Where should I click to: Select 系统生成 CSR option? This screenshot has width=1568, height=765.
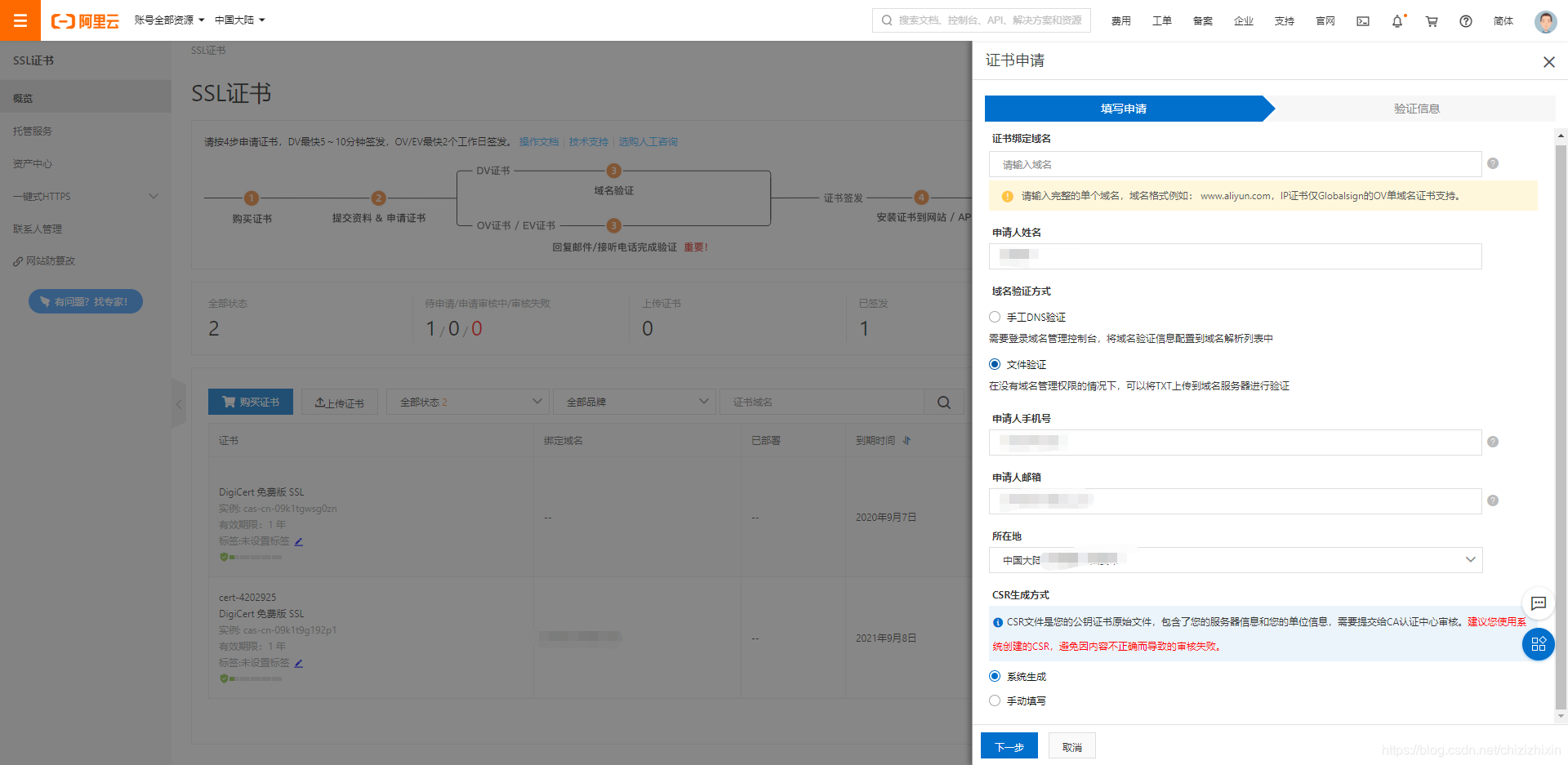(x=995, y=676)
